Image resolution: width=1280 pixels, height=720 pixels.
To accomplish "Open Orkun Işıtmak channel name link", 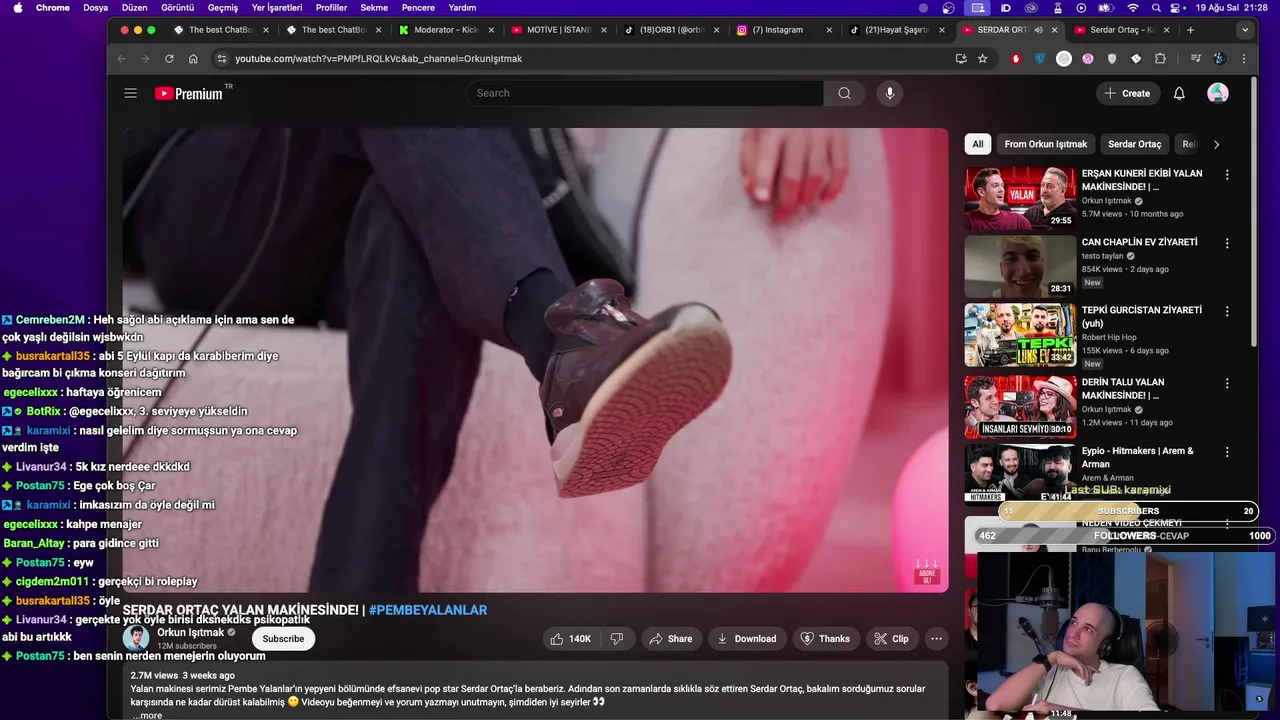I will 190,632.
